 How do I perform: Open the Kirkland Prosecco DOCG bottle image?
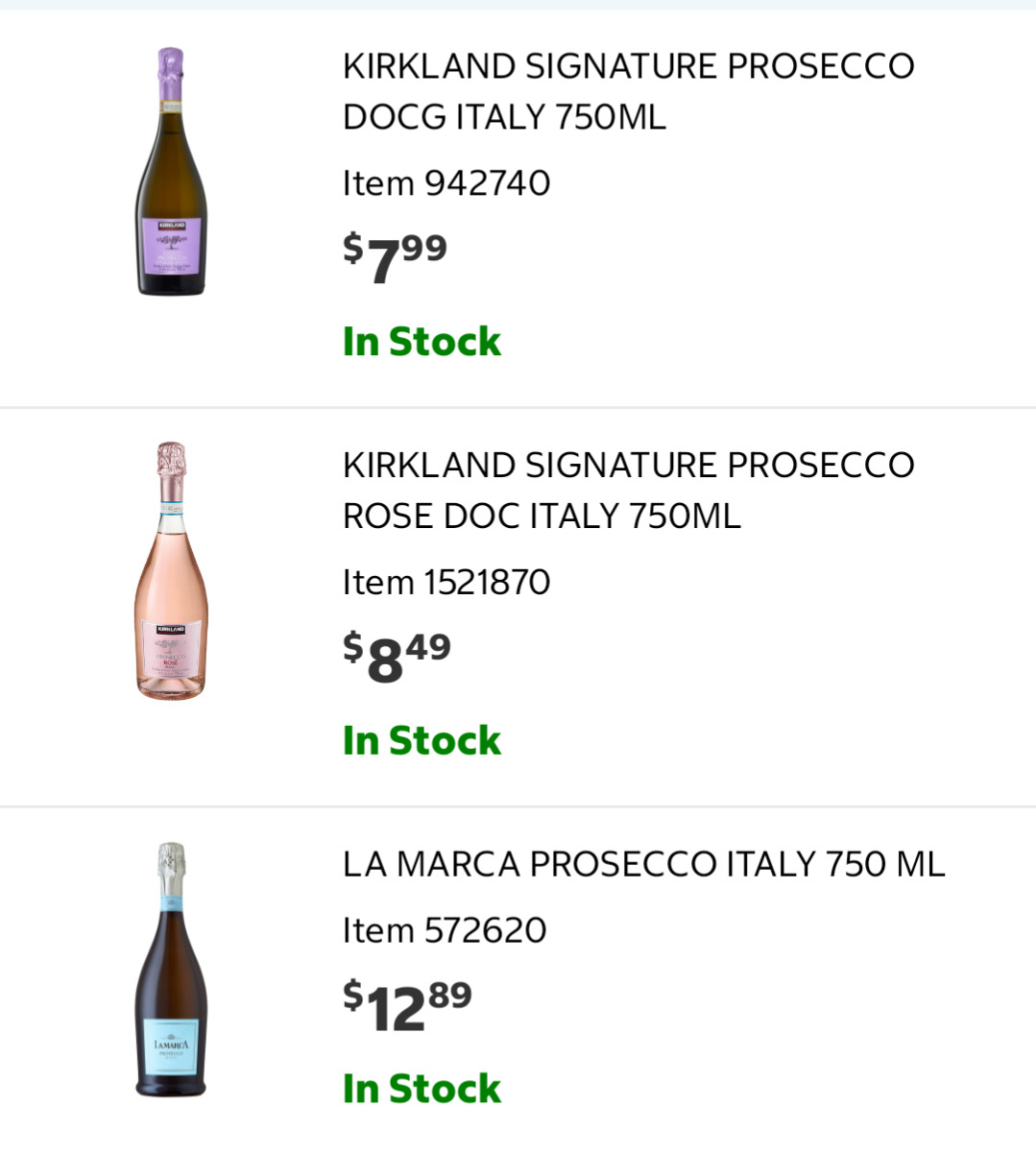pos(171,173)
